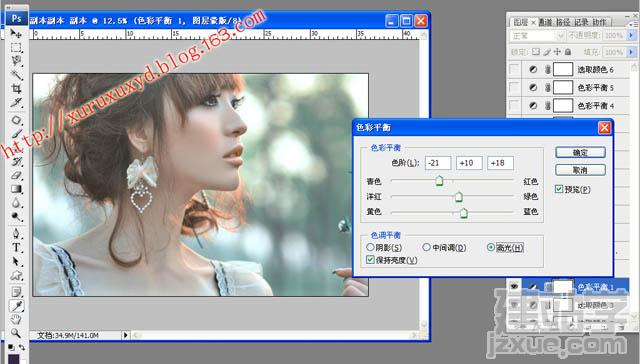Switch to the 通道 channels tab
Viewport: 640px width, 364px height.
pos(545,22)
